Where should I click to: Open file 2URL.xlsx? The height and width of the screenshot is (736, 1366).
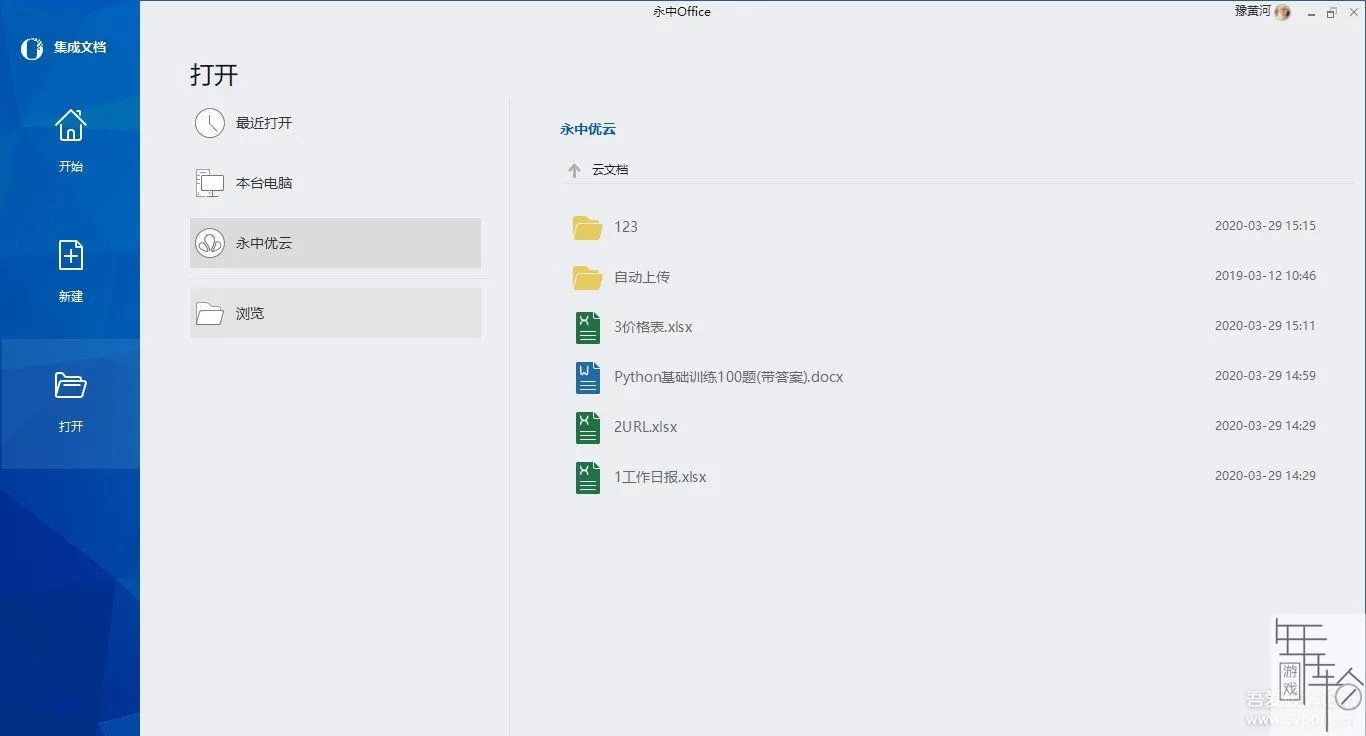click(645, 427)
